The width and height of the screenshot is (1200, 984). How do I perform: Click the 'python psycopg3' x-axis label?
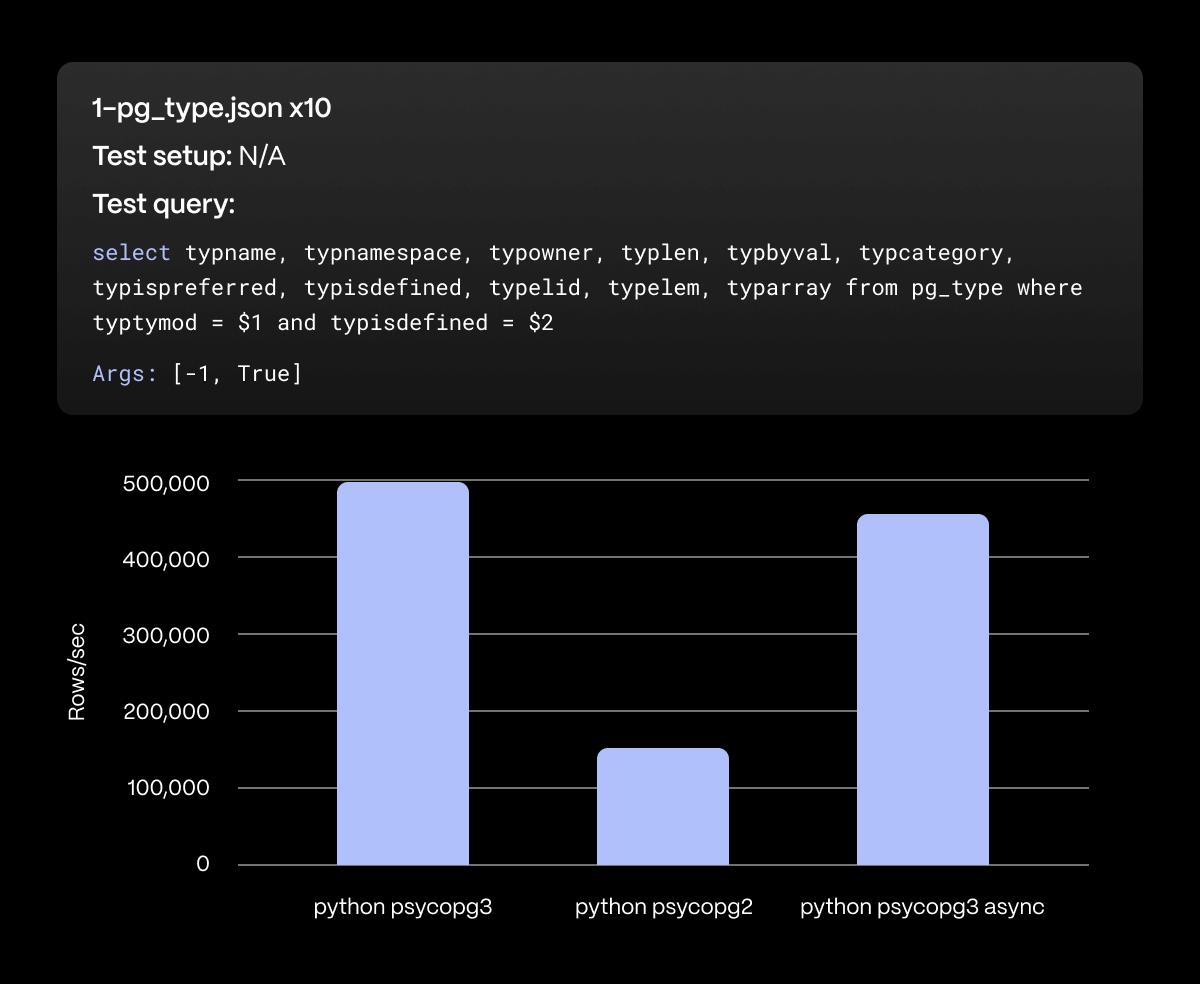(x=403, y=908)
